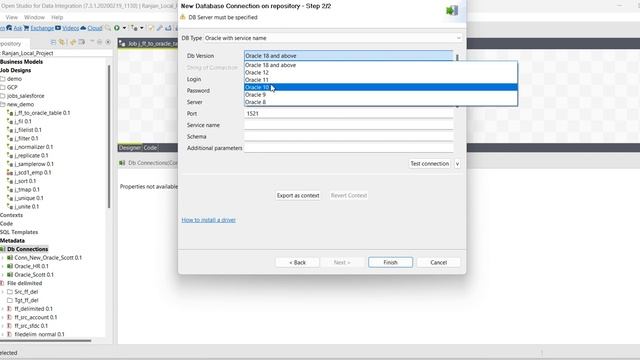Click the first repository panel toolbar icon

pyautogui.click(x=53, y=42)
